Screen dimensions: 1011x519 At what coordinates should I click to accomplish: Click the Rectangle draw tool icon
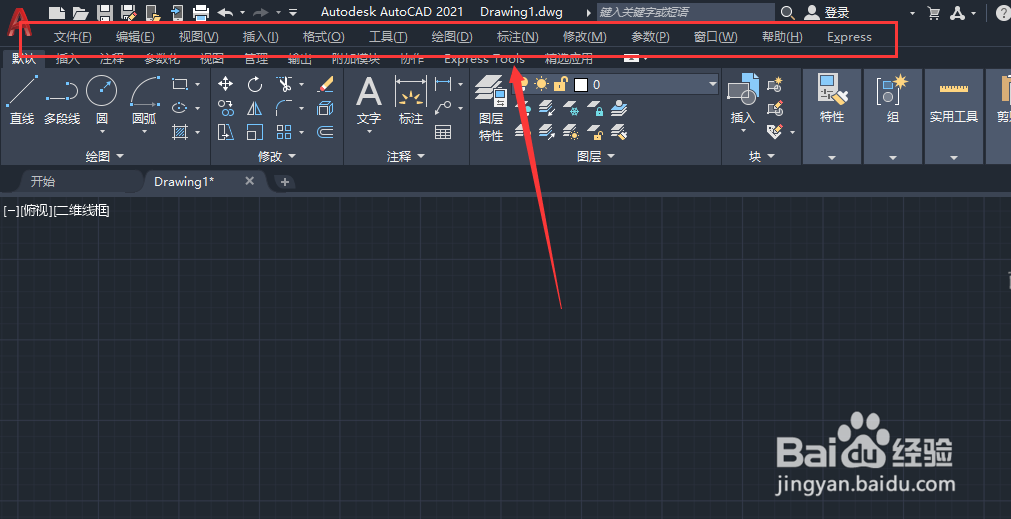(180, 84)
